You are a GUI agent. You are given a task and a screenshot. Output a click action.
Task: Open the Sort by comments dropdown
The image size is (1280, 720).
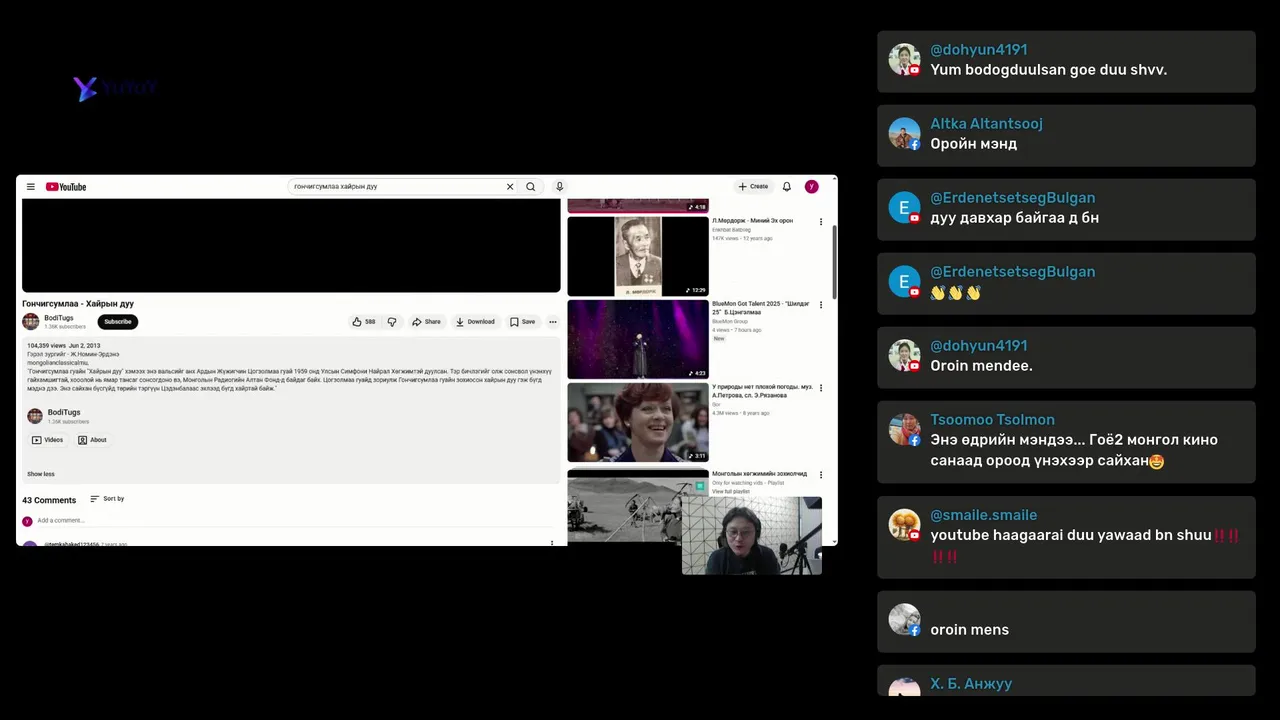click(107, 499)
